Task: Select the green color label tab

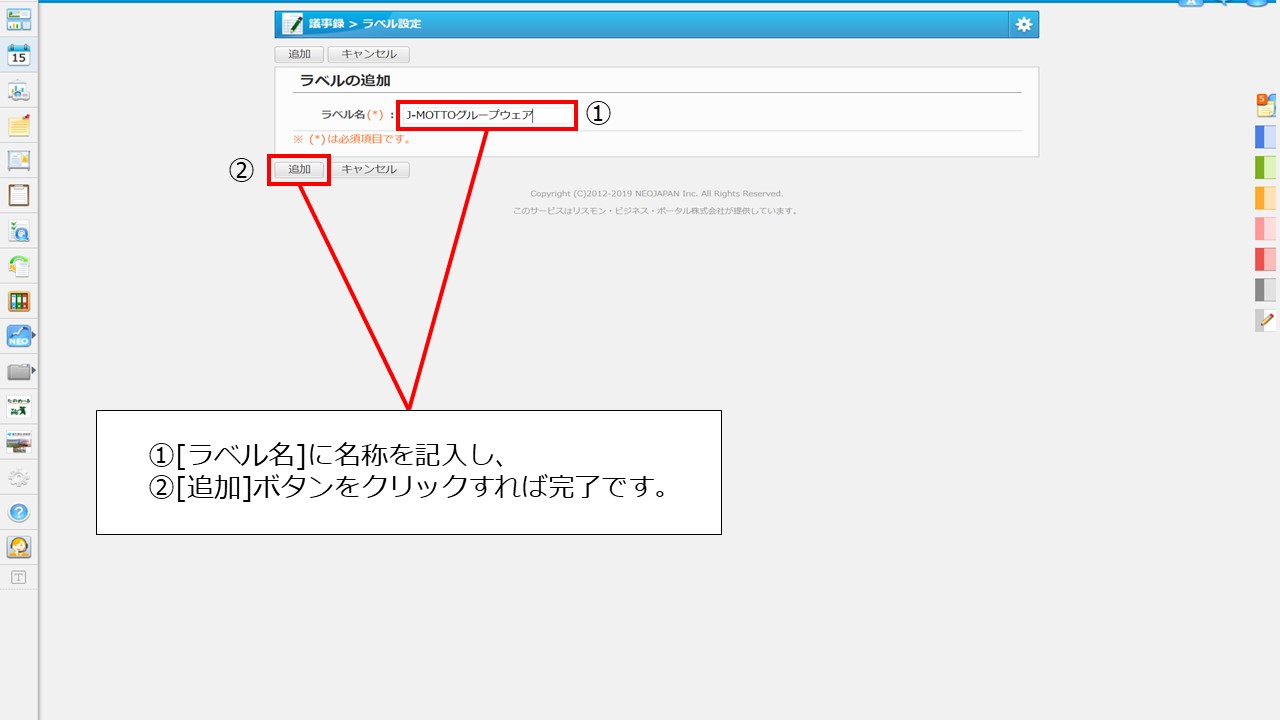Action: [1265, 167]
